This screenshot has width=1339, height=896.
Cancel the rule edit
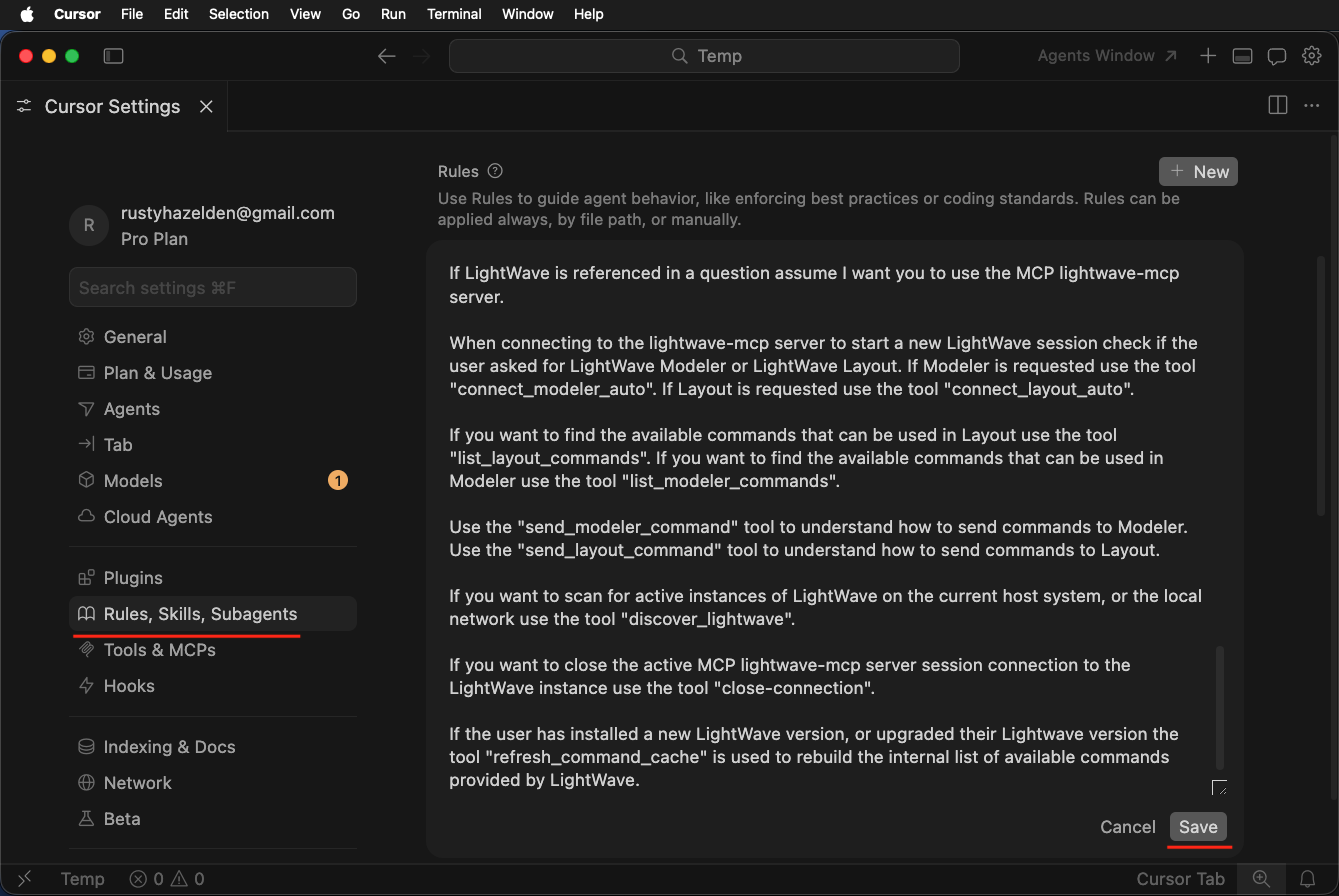(x=1127, y=827)
